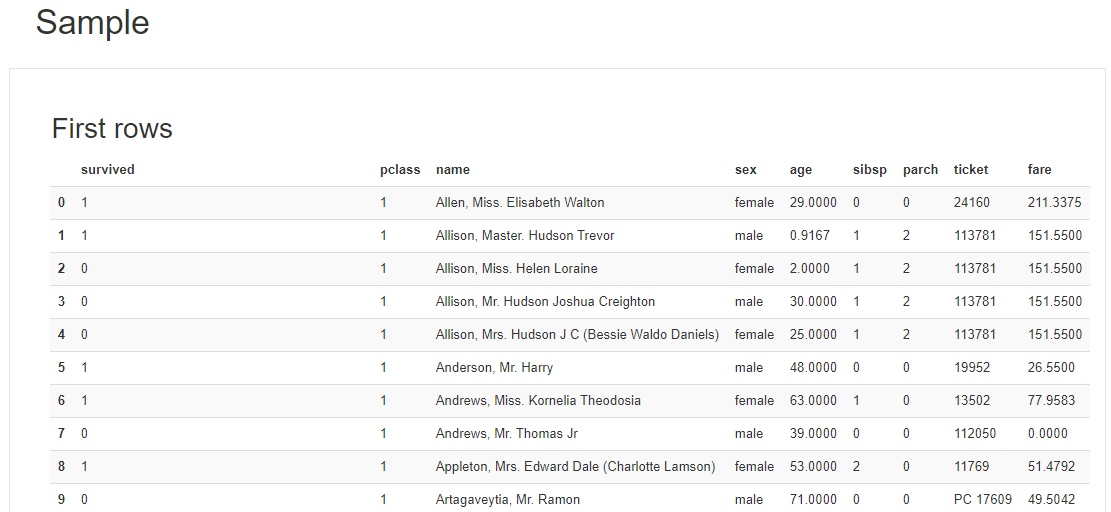Click the 'ticket' column header
1111x512 pixels.
coord(971,170)
